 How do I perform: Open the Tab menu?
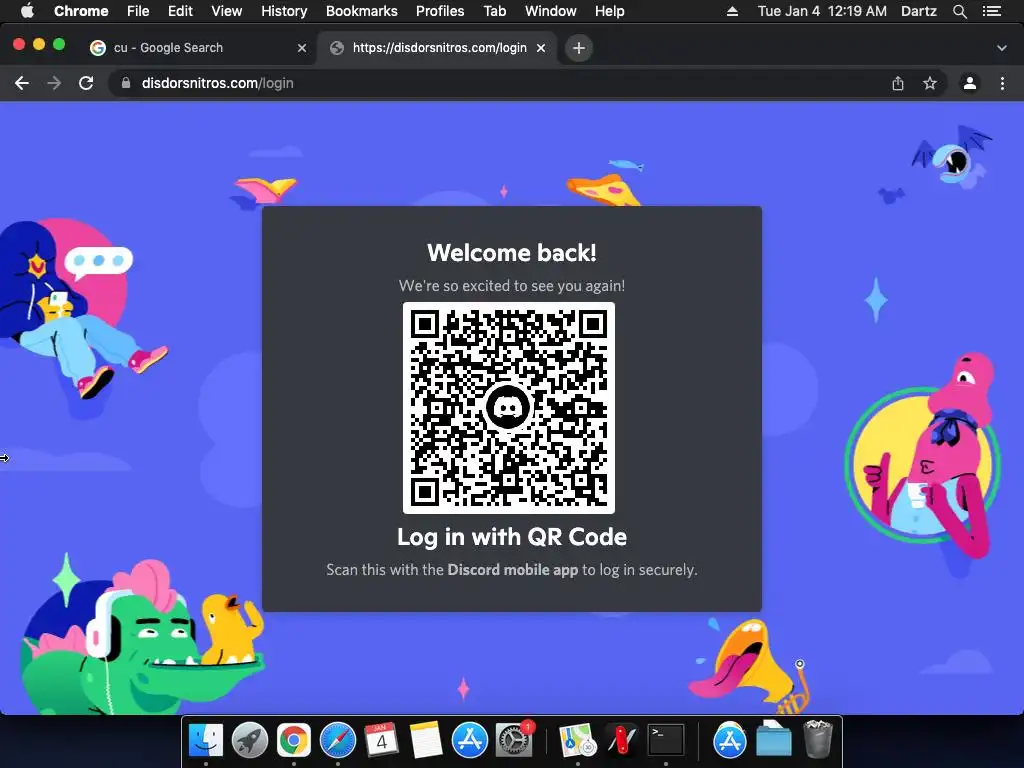click(x=495, y=11)
